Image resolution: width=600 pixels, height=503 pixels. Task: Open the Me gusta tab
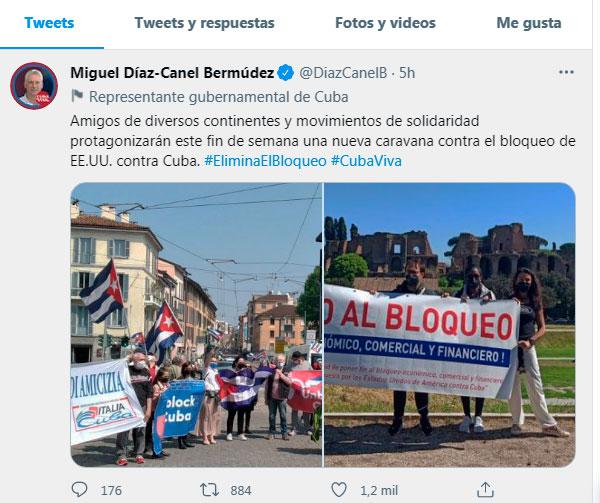529,23
